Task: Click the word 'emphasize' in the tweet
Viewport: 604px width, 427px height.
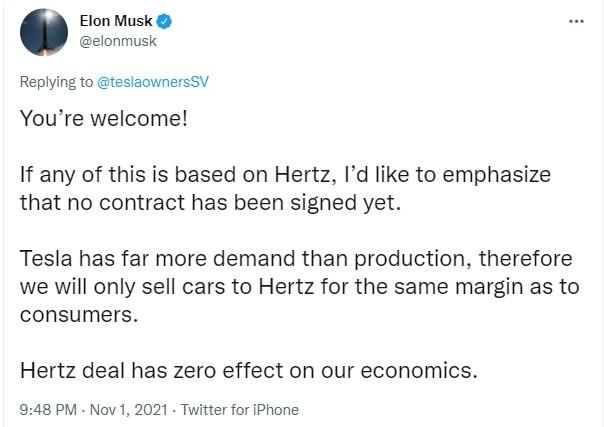Action: pos(497,175)
